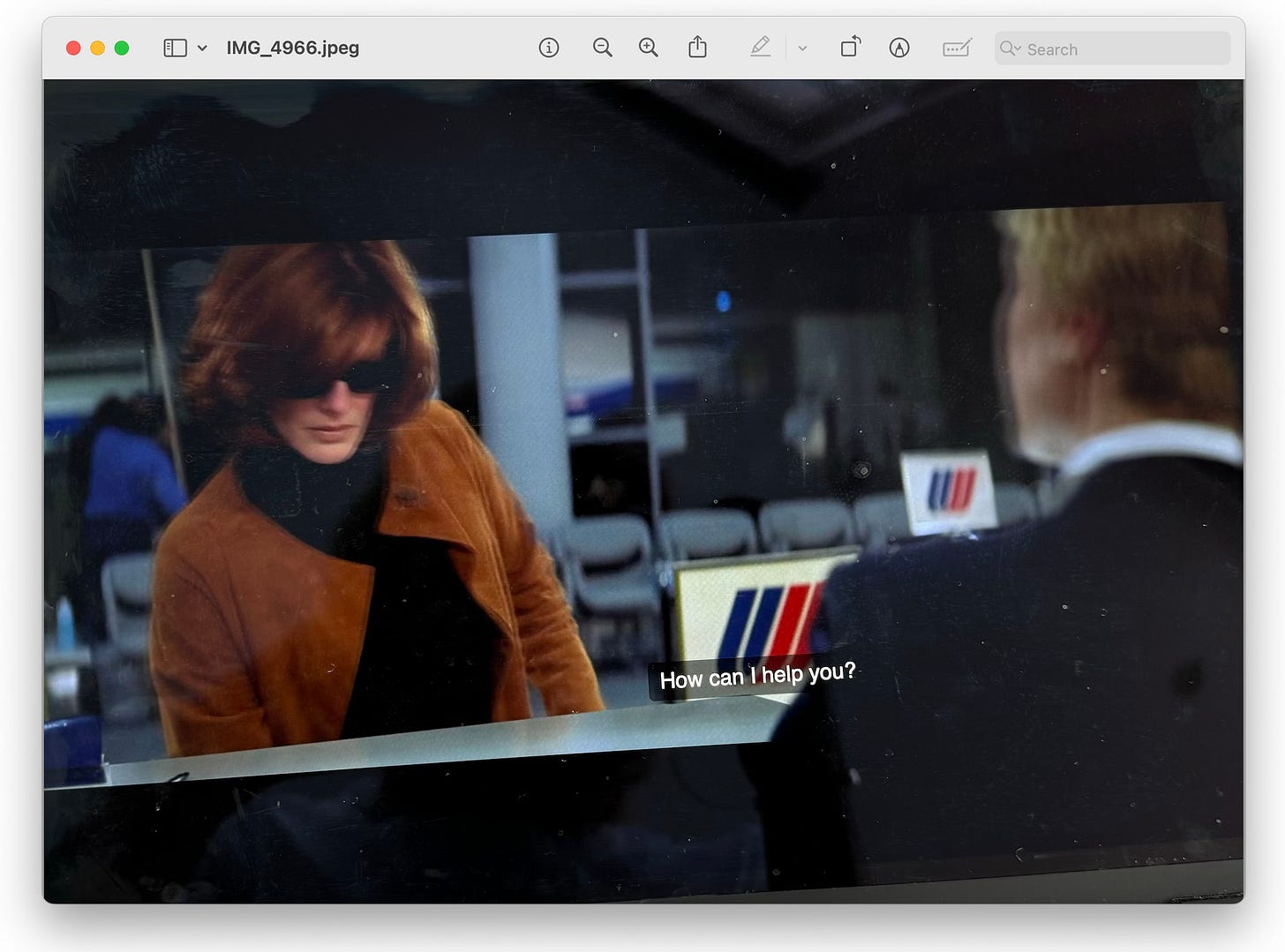Enter full screen with green button
The image size is (1285, 952).
122,48
